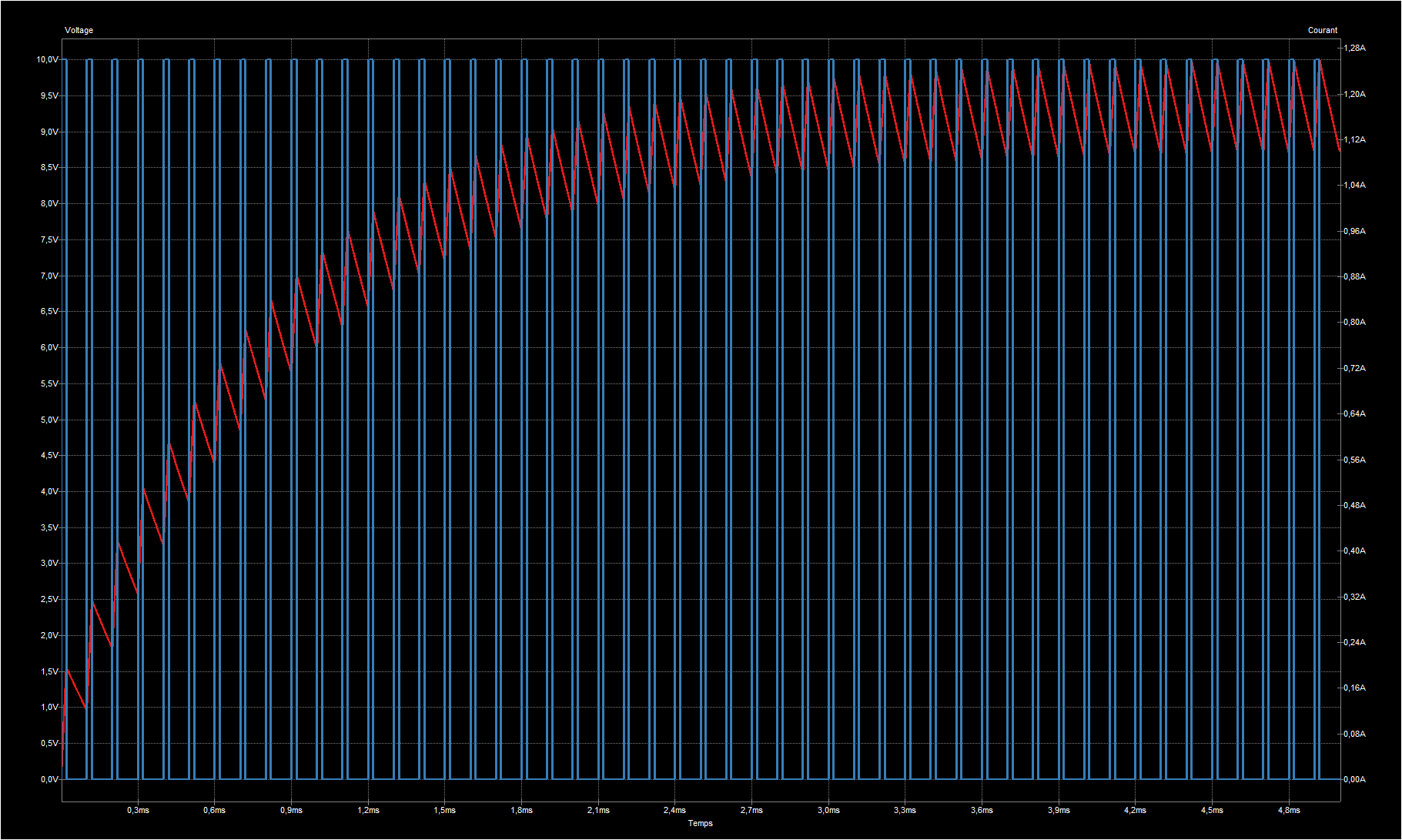This screenshot has height=840, width=1402.
Task: Pick the 3,0ms time tick label
Action: click(x=828, y=810)
